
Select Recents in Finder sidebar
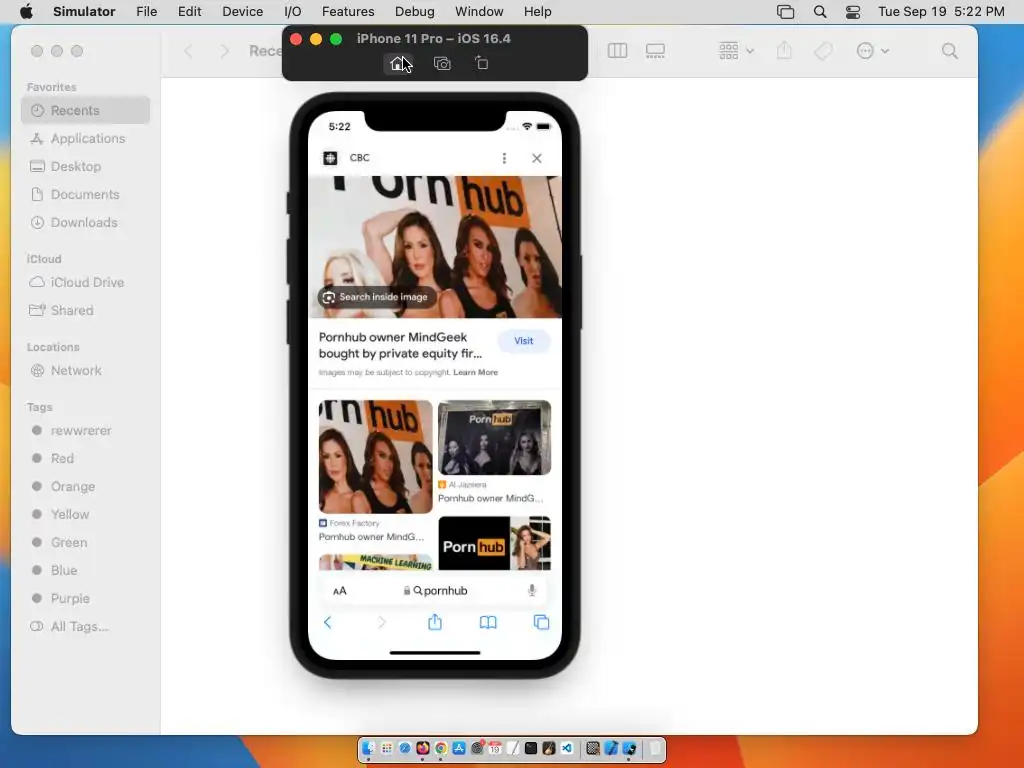[x=86, y=110]
